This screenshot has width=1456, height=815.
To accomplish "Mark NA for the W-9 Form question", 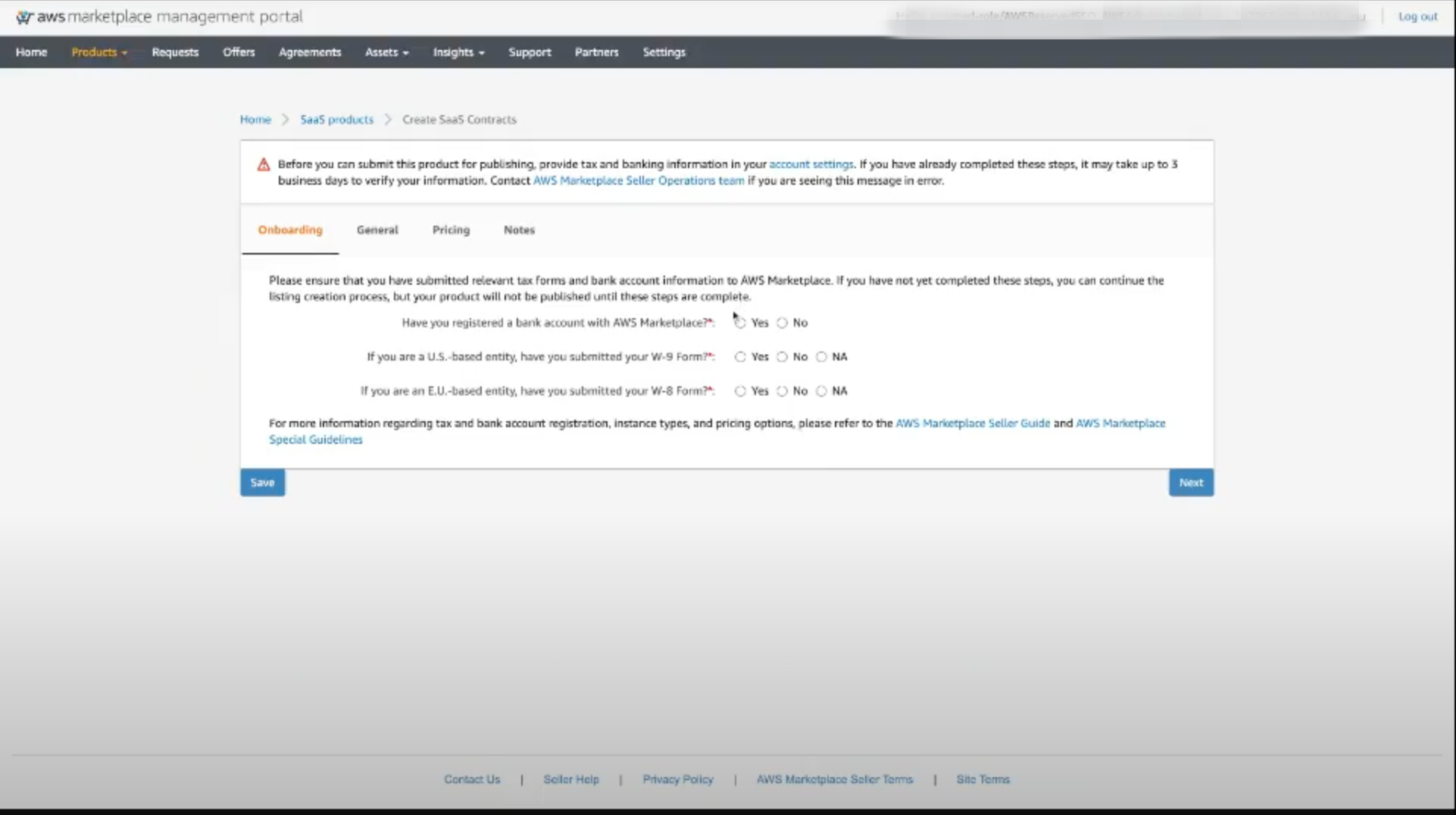I will (x=821, y=357).
